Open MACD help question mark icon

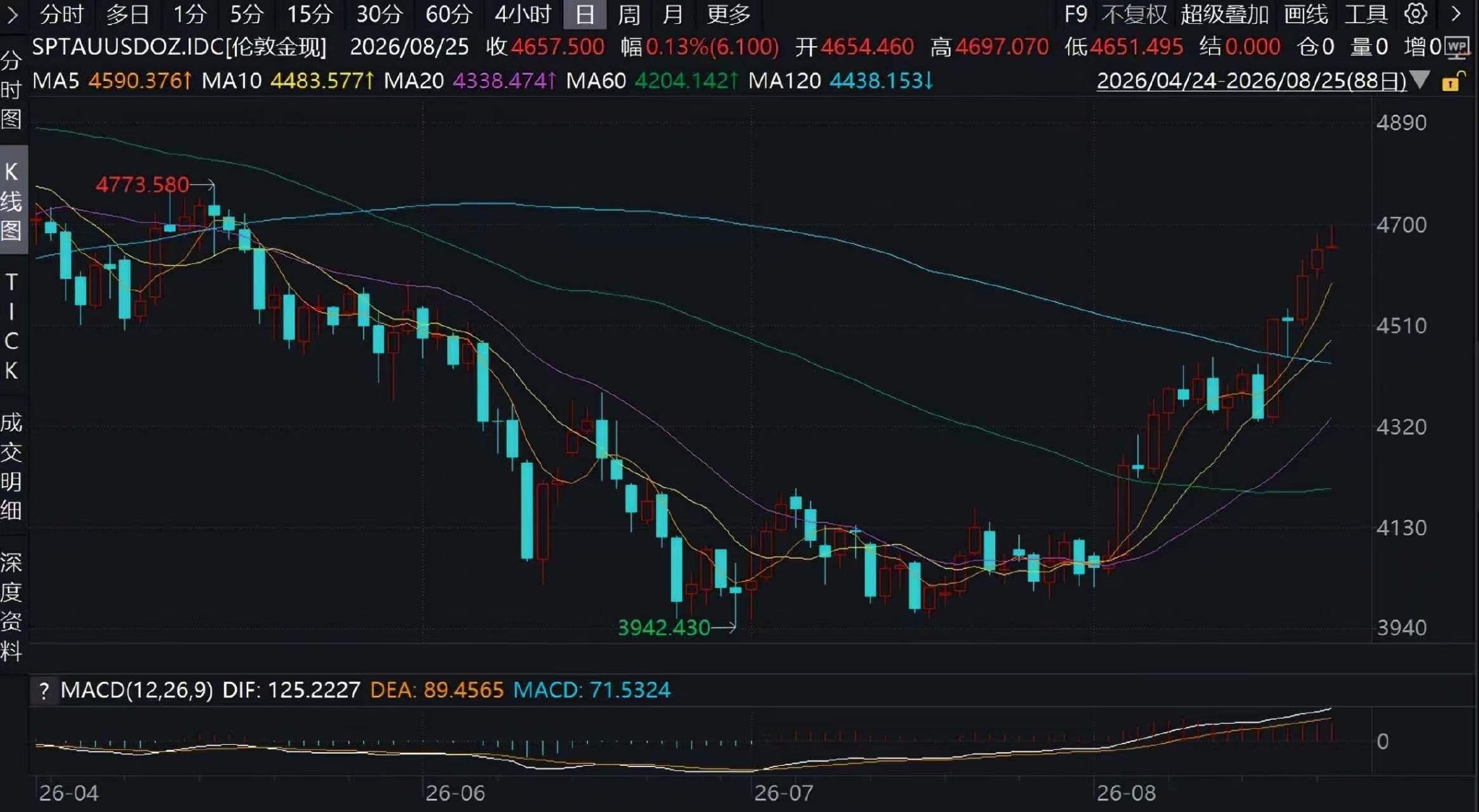44,691
